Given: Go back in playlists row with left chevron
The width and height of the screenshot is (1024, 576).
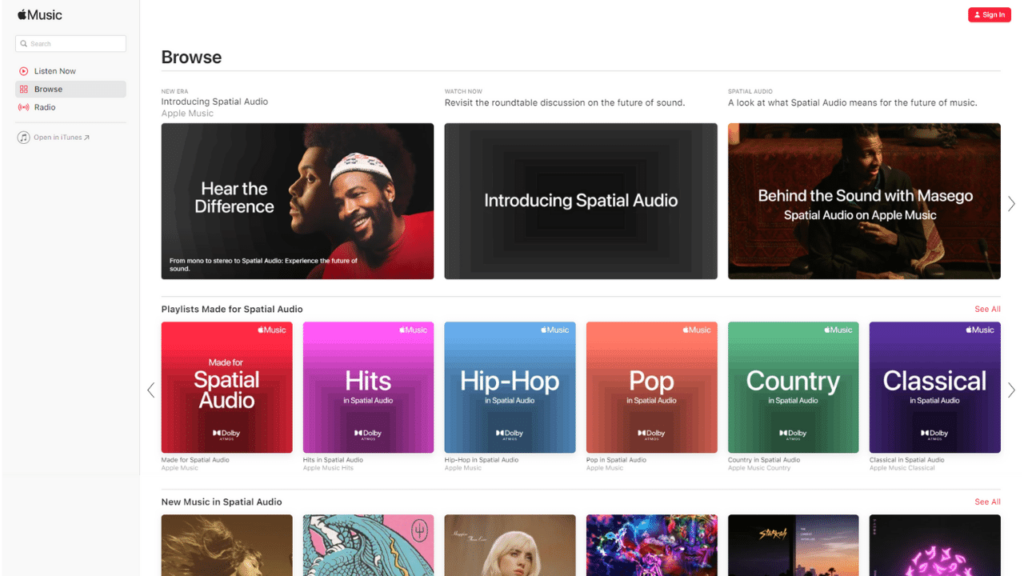Looking at the screenshot, I should point(151,390).
